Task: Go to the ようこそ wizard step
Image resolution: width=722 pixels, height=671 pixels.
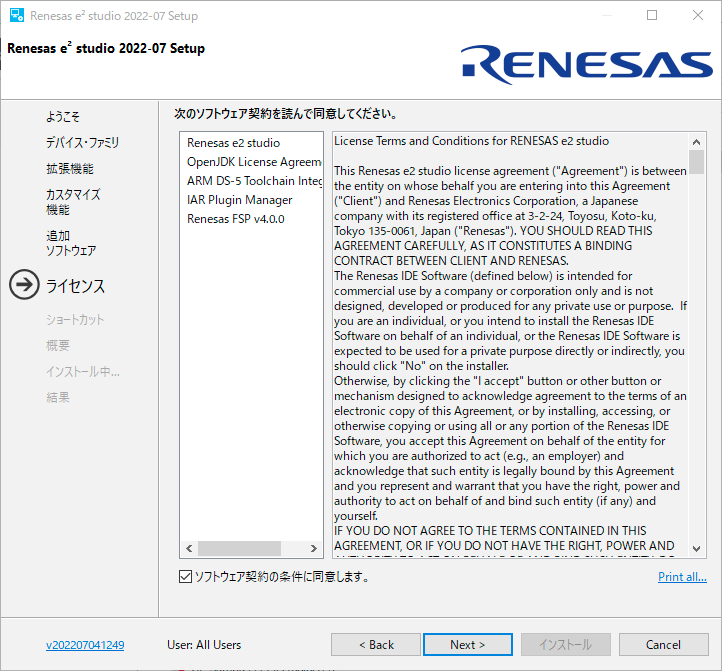Action: pyautogui.click(x=63, y=117)
